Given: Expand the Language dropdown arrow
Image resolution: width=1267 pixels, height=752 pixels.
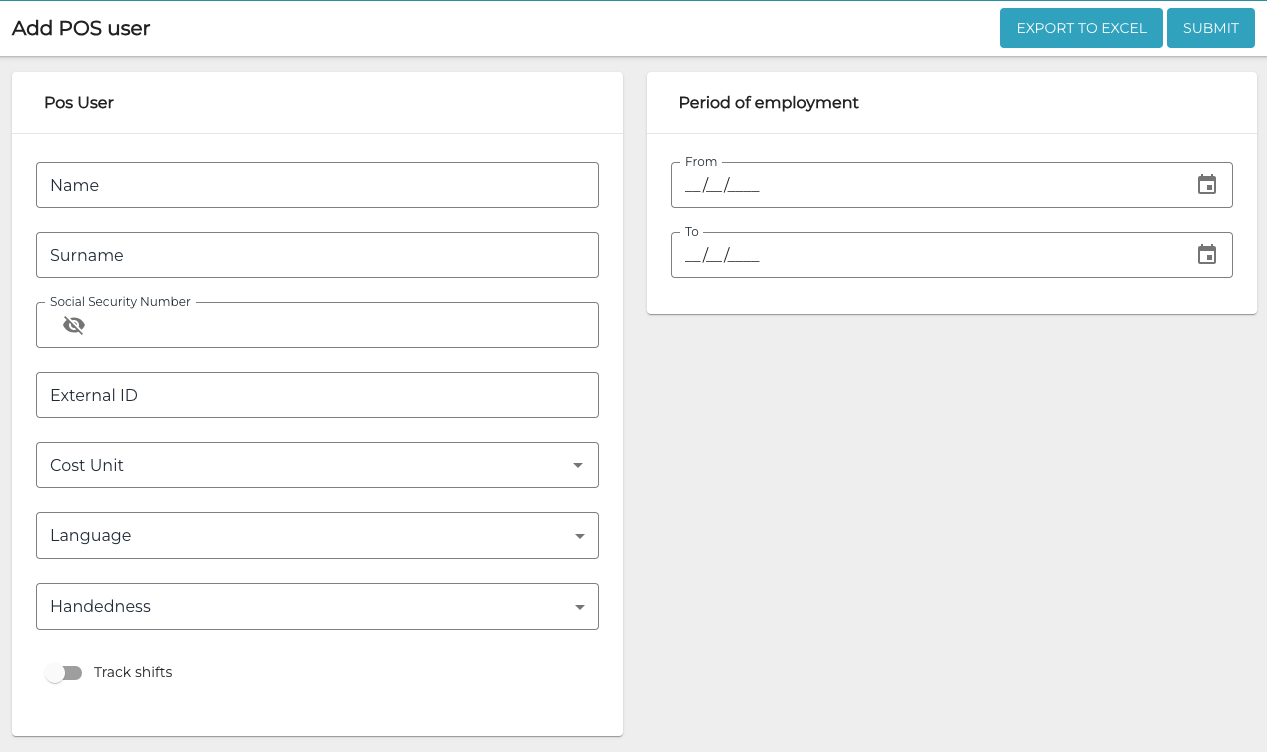Looking at the screenshot, I should pyautogui.click(x=579, y=536).
